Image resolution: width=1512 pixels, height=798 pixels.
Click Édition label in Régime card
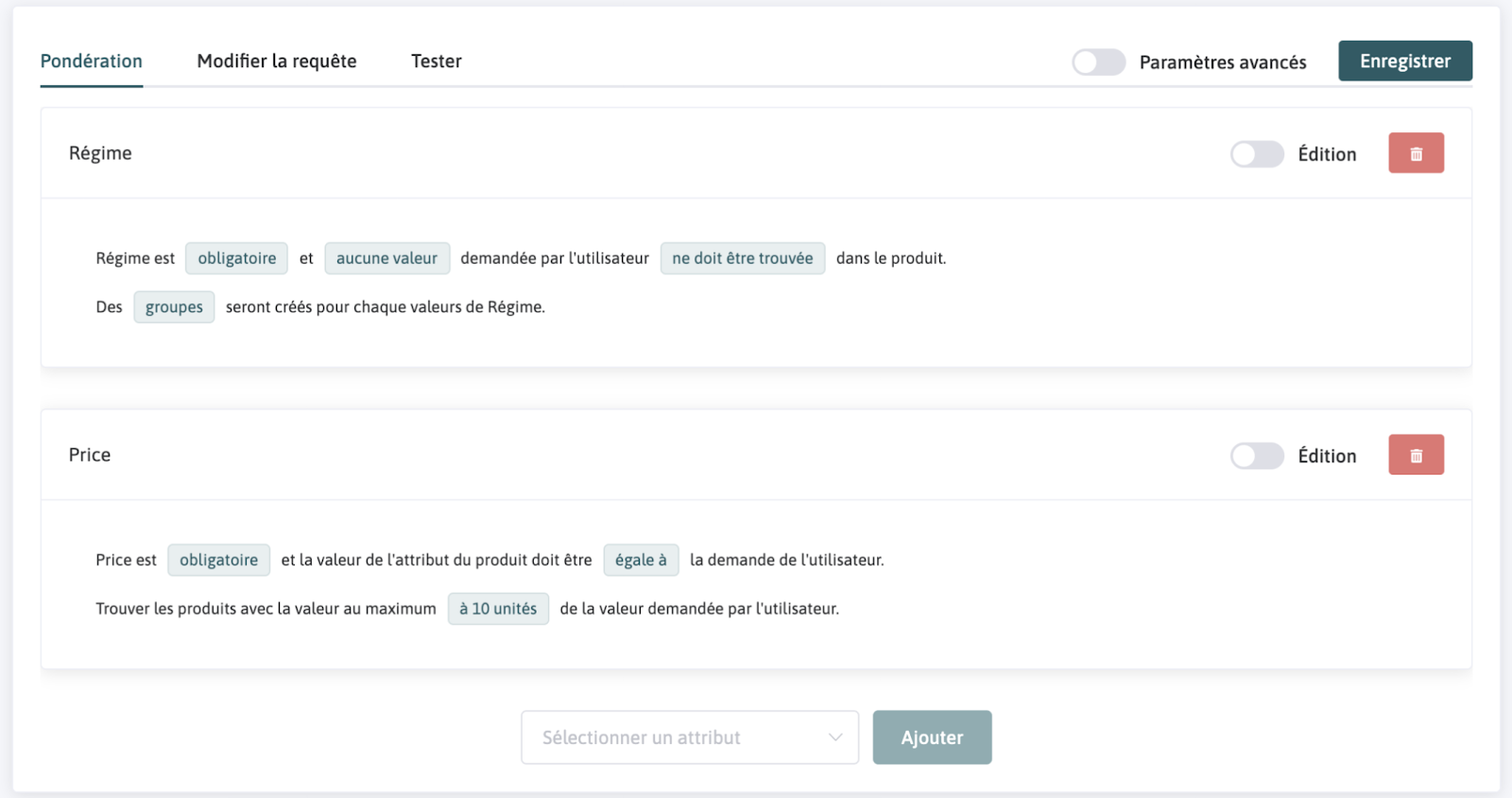(x=1327, y=154)
